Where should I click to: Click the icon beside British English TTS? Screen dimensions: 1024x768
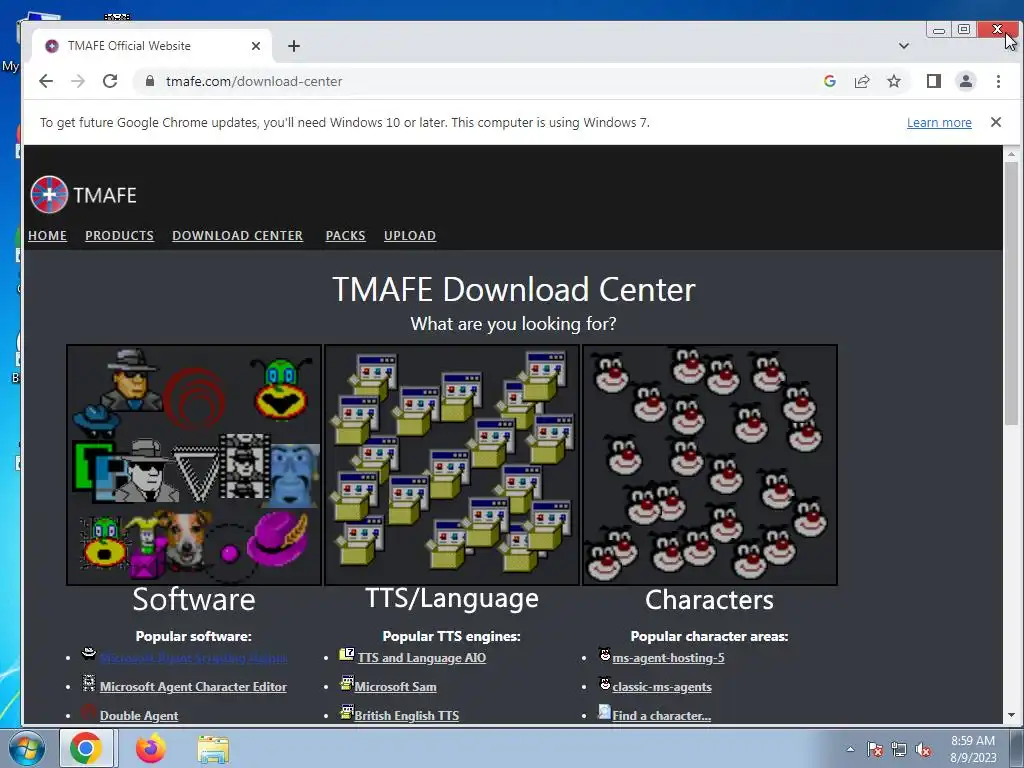click(x=347, y=712)
